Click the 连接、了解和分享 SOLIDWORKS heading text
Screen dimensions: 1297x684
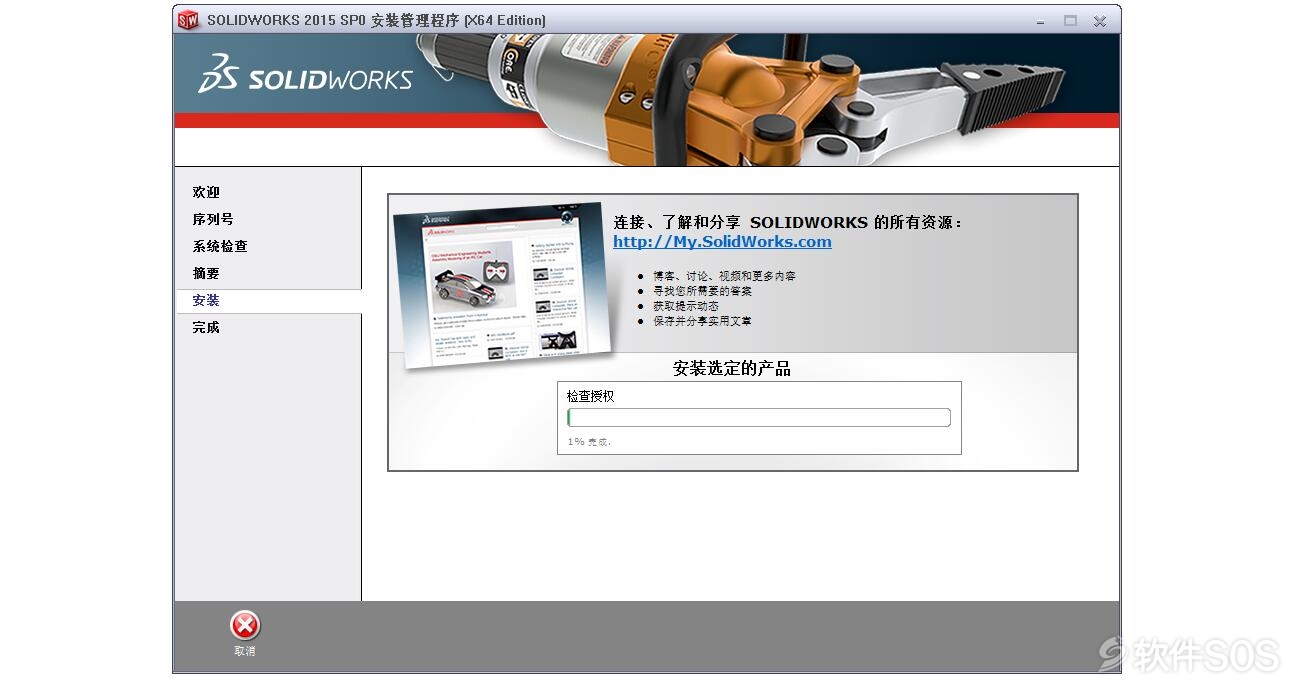pos(788,223)
